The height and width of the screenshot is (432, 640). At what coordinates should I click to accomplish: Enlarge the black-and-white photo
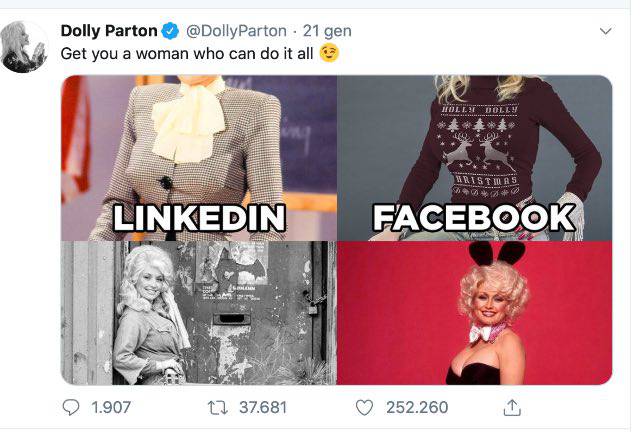coord(198,313)
